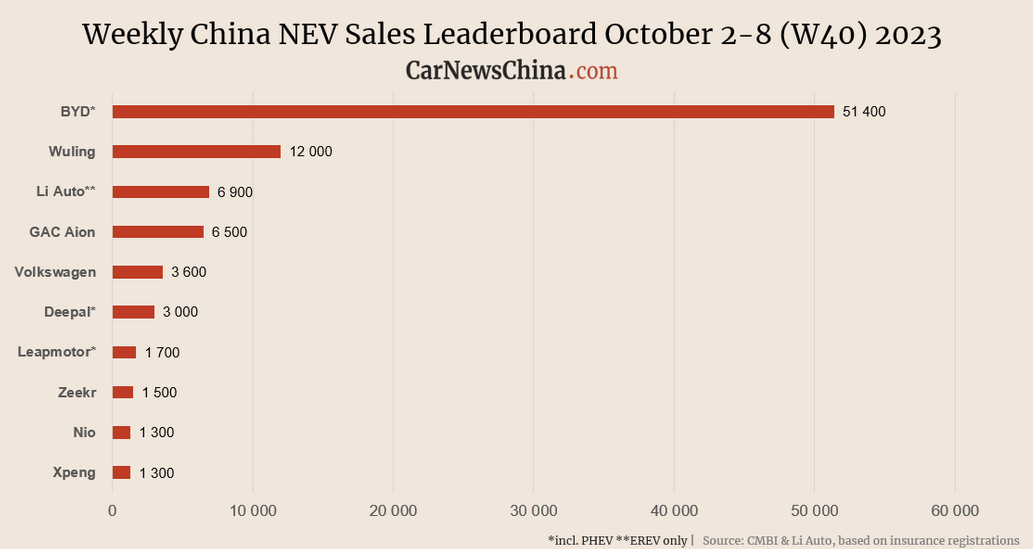Select the Volkswagen sales bar

[x=137, y=272]
